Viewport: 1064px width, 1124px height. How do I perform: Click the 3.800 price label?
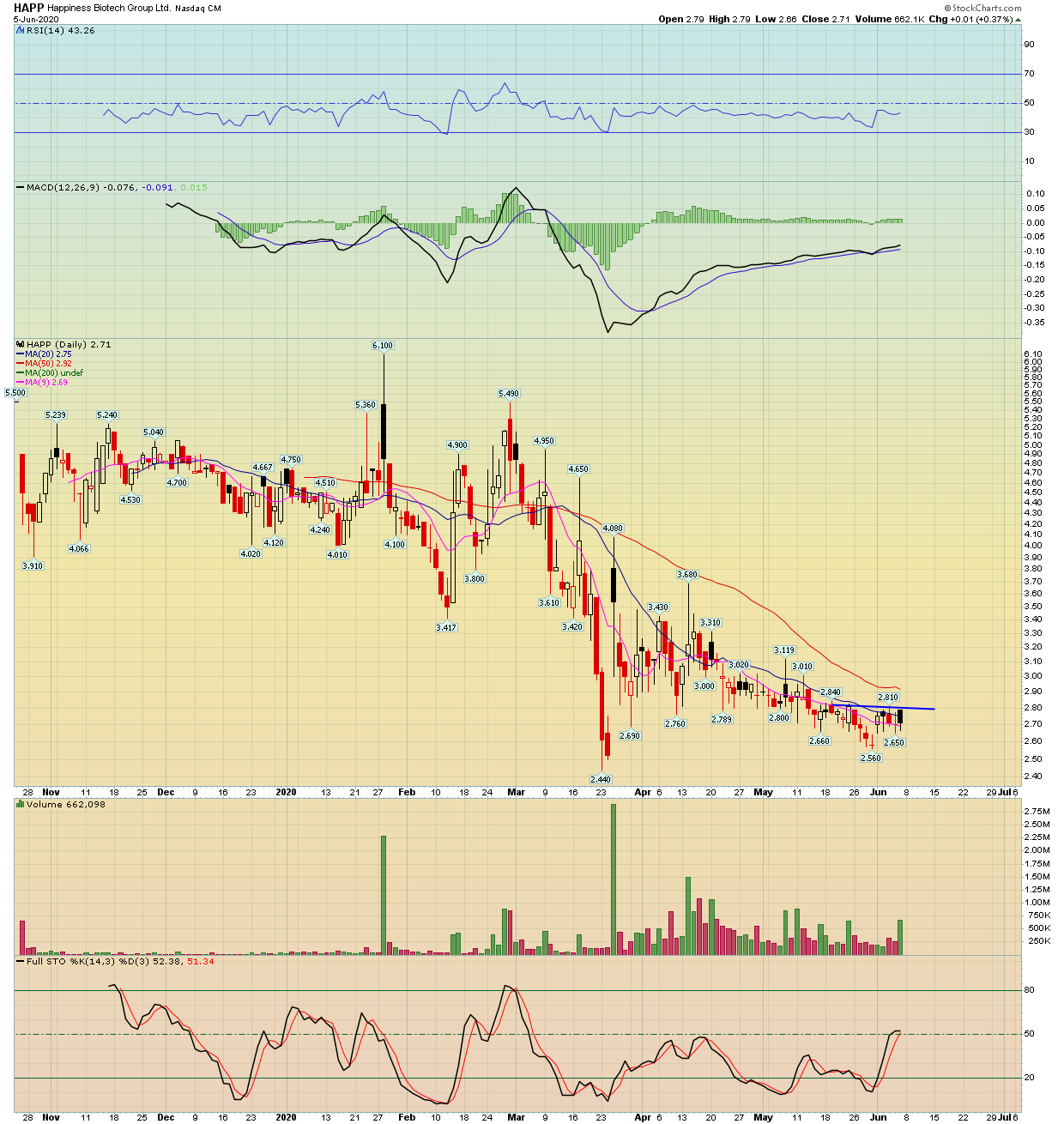tap(475, 578)
